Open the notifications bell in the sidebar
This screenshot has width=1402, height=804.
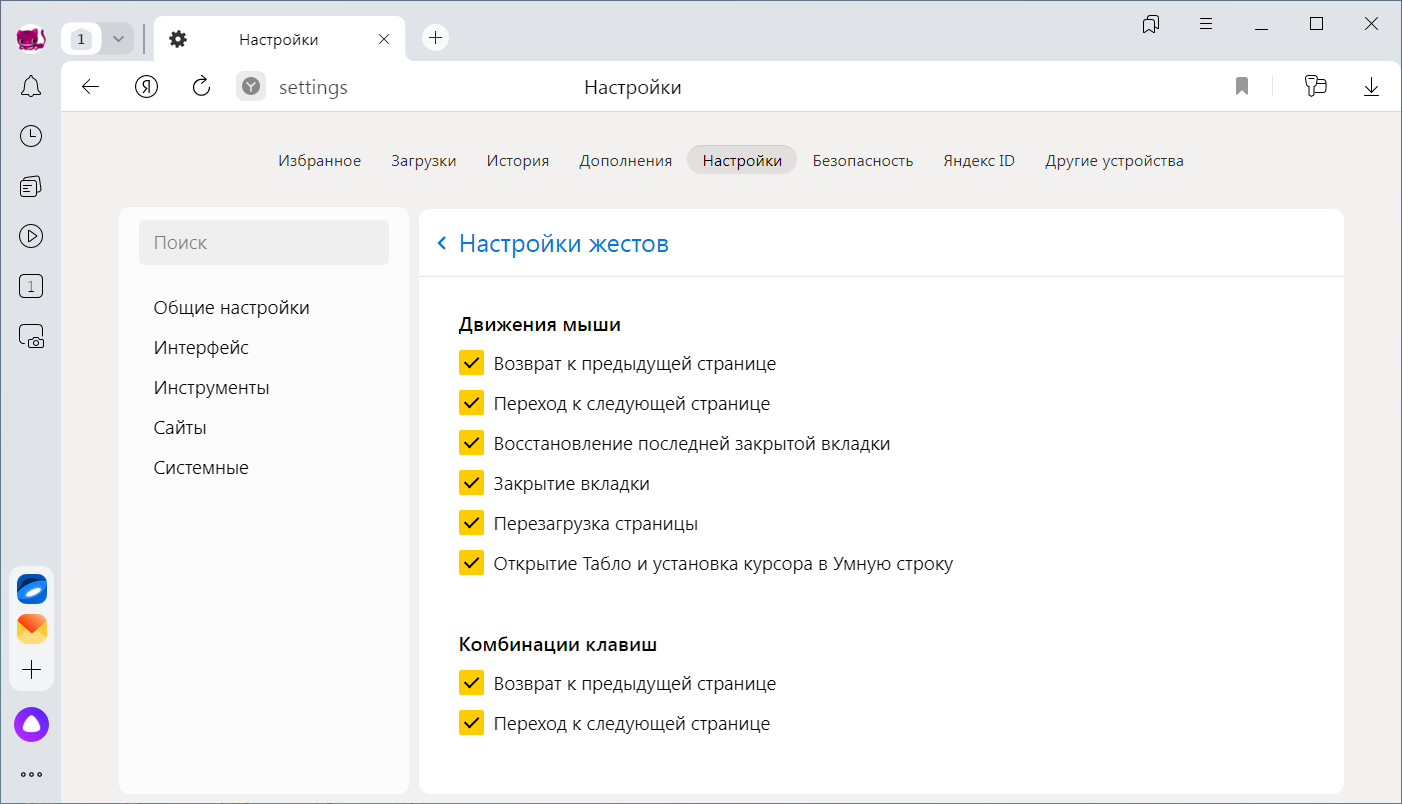[31, 87]
